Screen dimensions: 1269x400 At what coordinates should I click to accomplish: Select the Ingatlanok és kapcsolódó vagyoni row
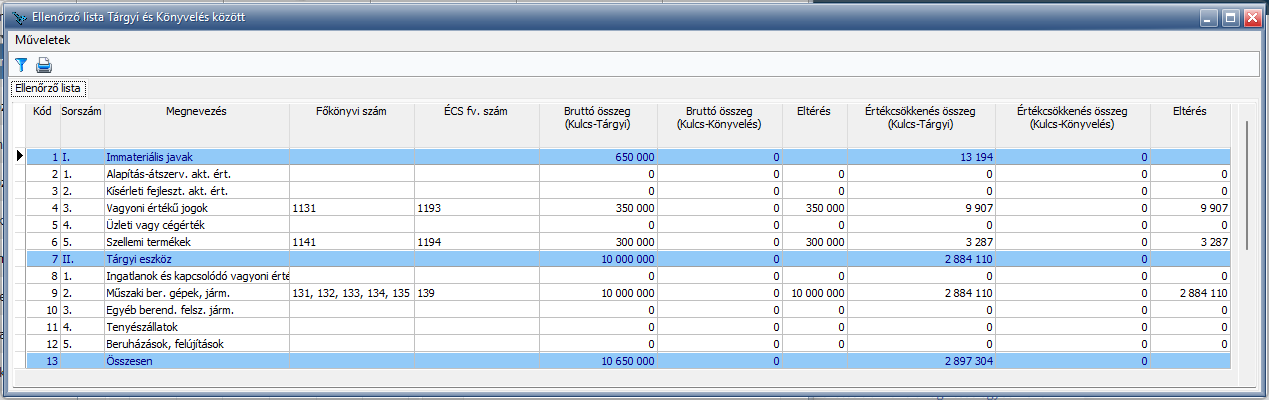click(x=628, y=276)
